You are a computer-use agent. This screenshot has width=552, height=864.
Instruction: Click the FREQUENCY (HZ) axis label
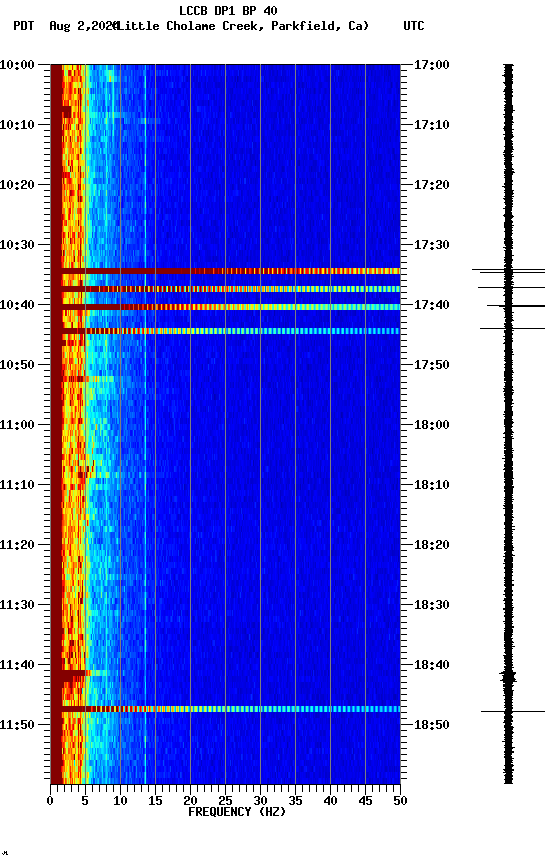237,813
